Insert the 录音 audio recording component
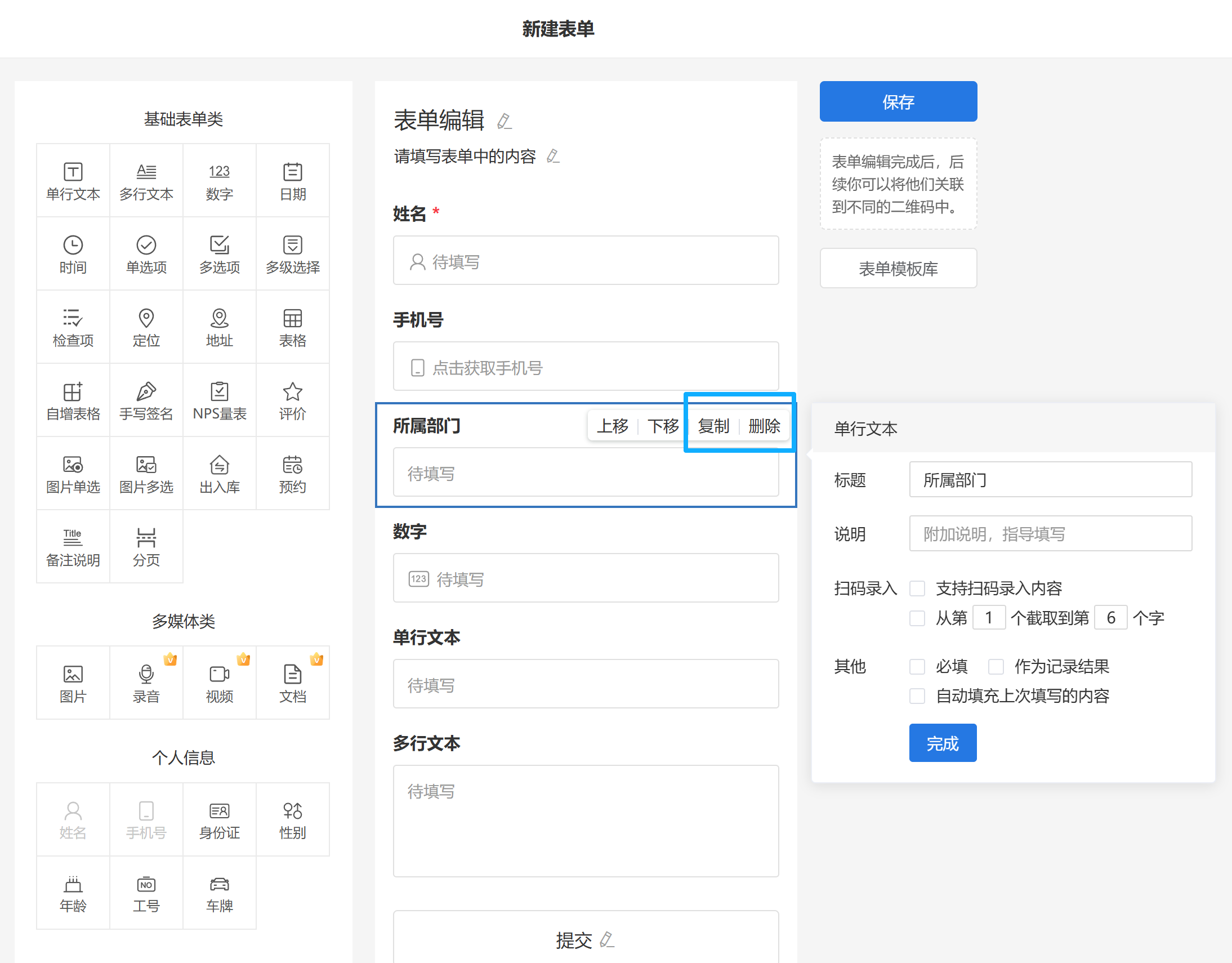The image size is (1232, 963). (146, 683)
